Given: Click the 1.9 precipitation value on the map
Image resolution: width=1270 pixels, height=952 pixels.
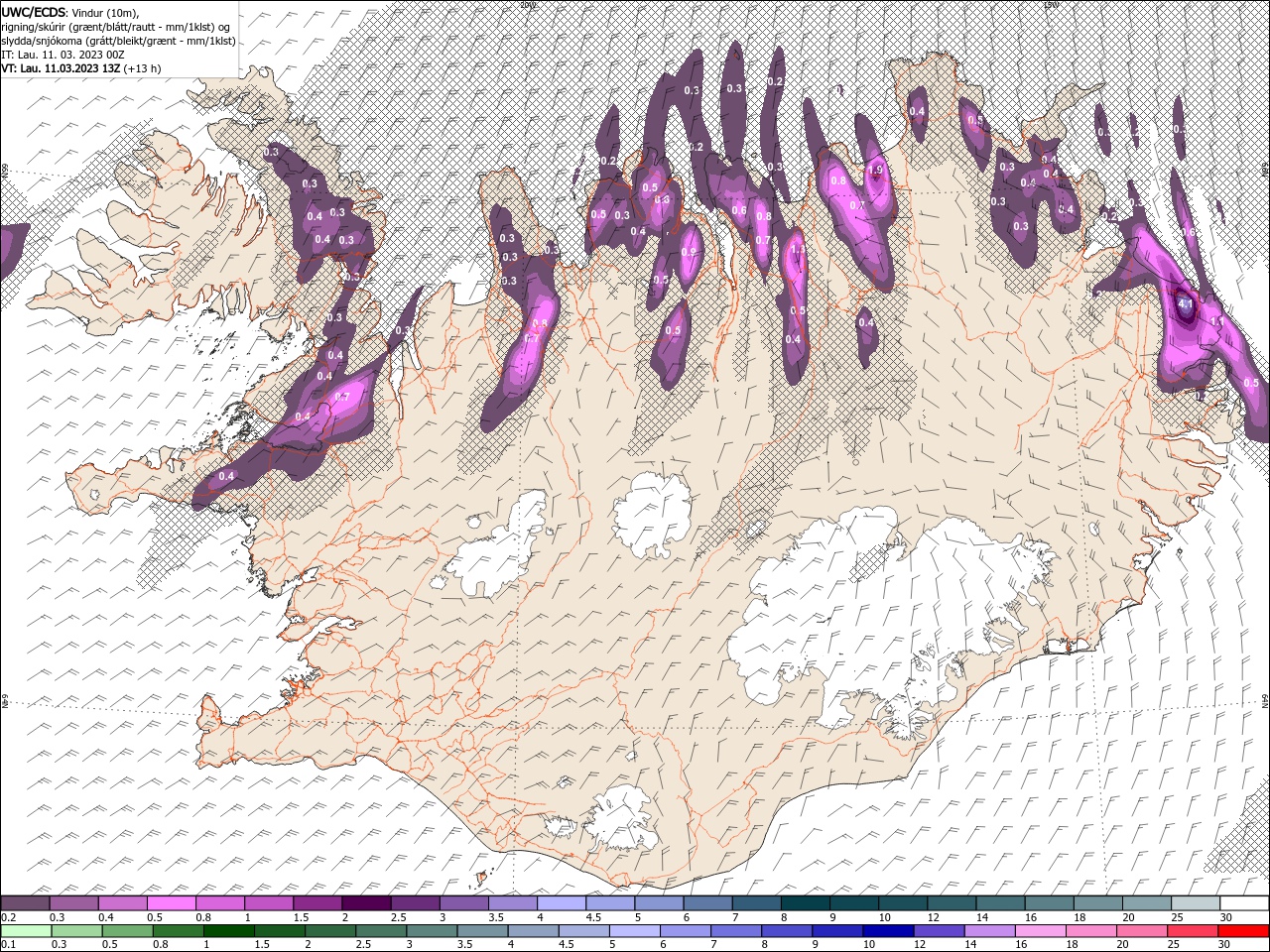Looking at the screenshot, I should (875, 171).
